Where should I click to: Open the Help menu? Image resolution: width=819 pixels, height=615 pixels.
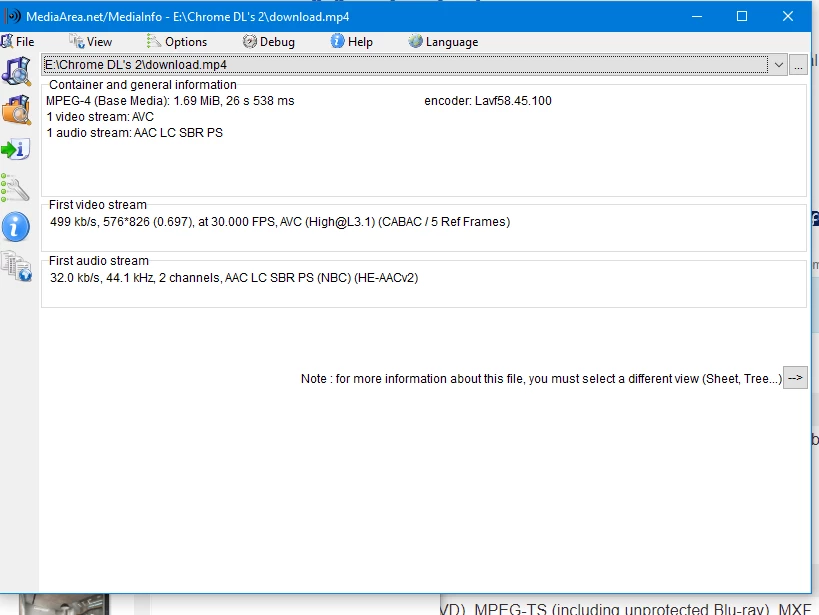352,42
